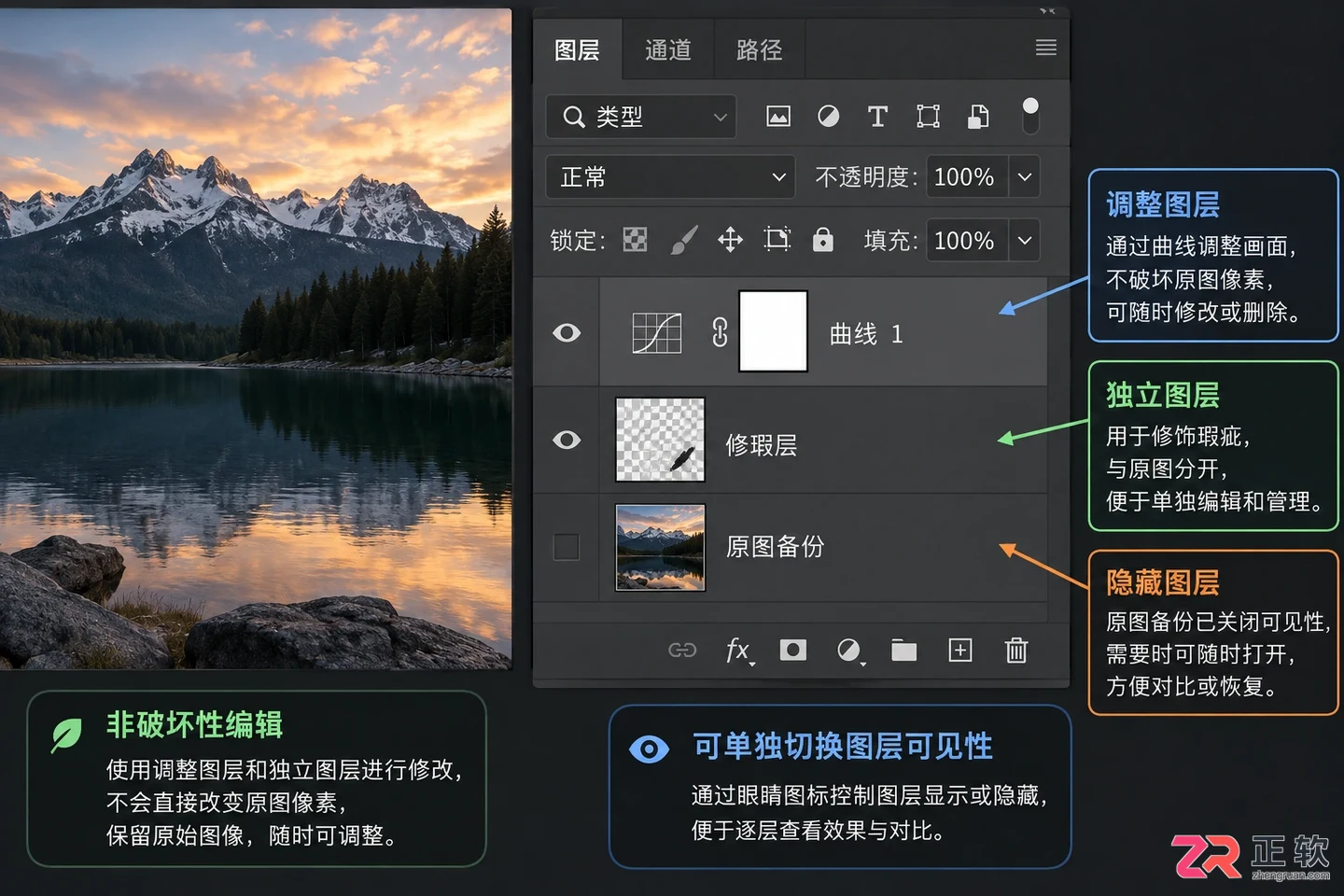The width and height of the screenshot is (1344, 896).
Task: Filter layers by pixel image icon
Action: click(x=777, y=116)
